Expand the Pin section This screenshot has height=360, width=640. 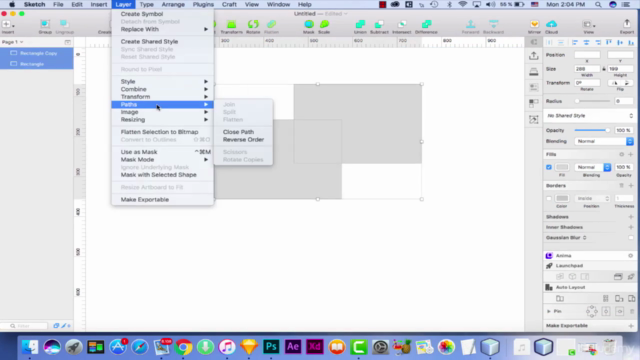point(549,311)
